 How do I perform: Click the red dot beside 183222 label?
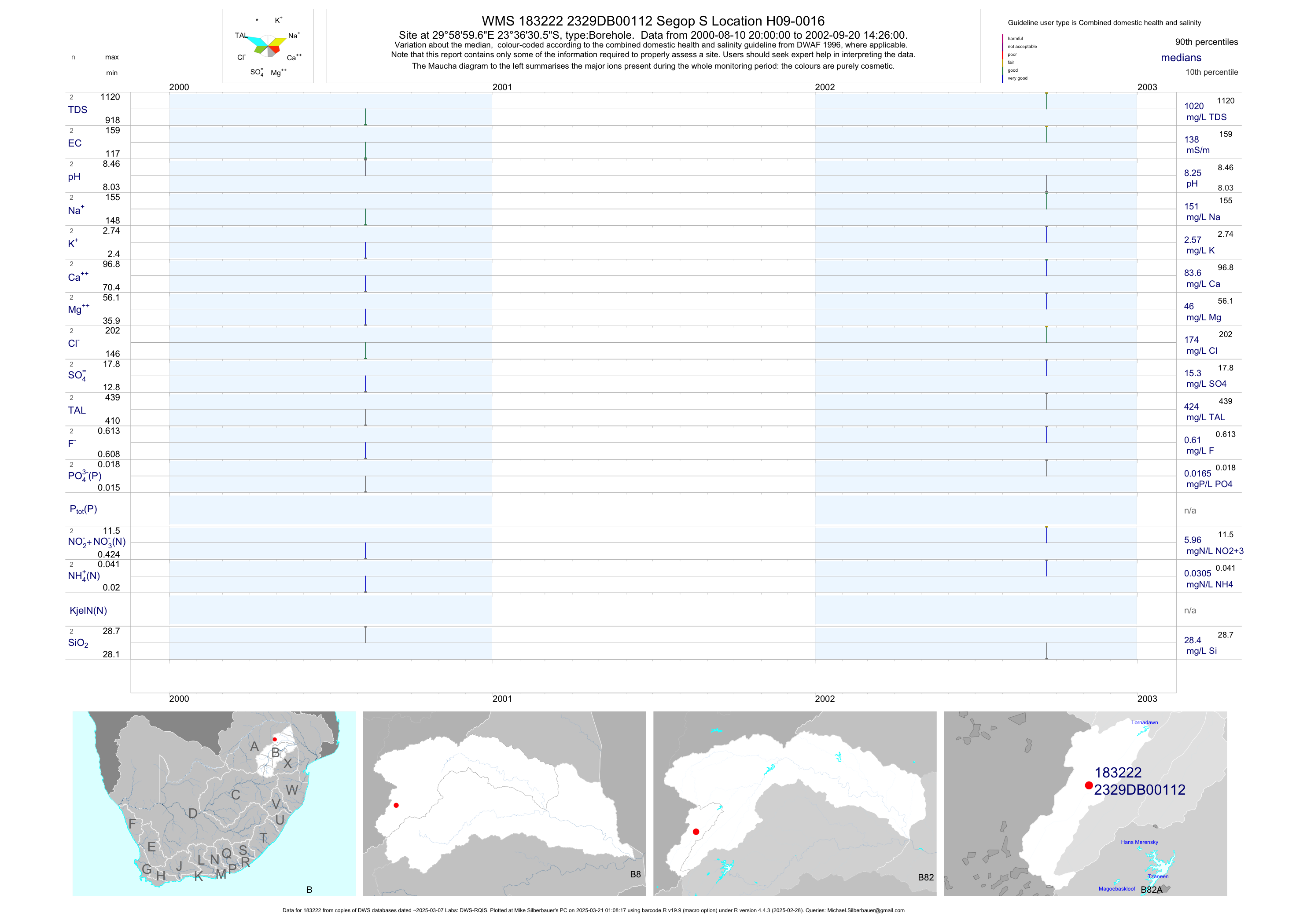pos(1088,785)
